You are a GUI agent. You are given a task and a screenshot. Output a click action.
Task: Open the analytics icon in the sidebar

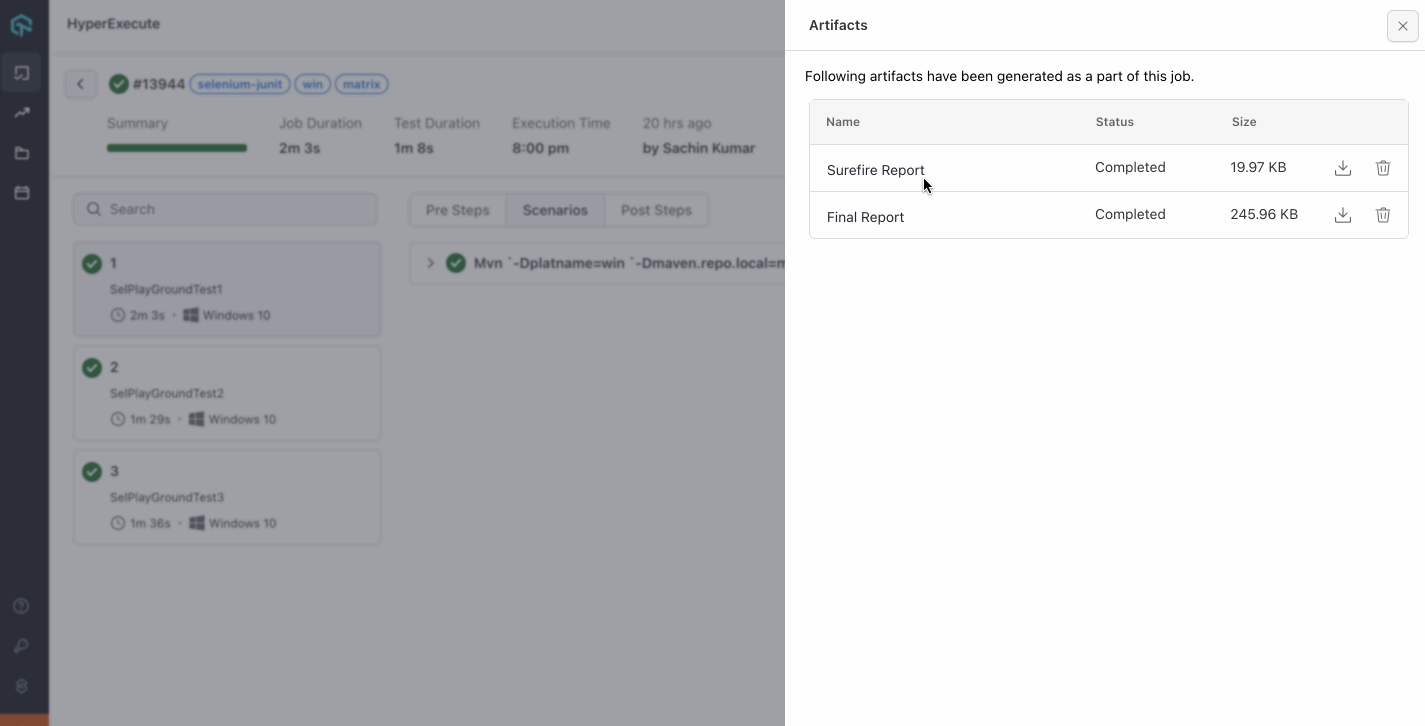[x=22, y=113]
